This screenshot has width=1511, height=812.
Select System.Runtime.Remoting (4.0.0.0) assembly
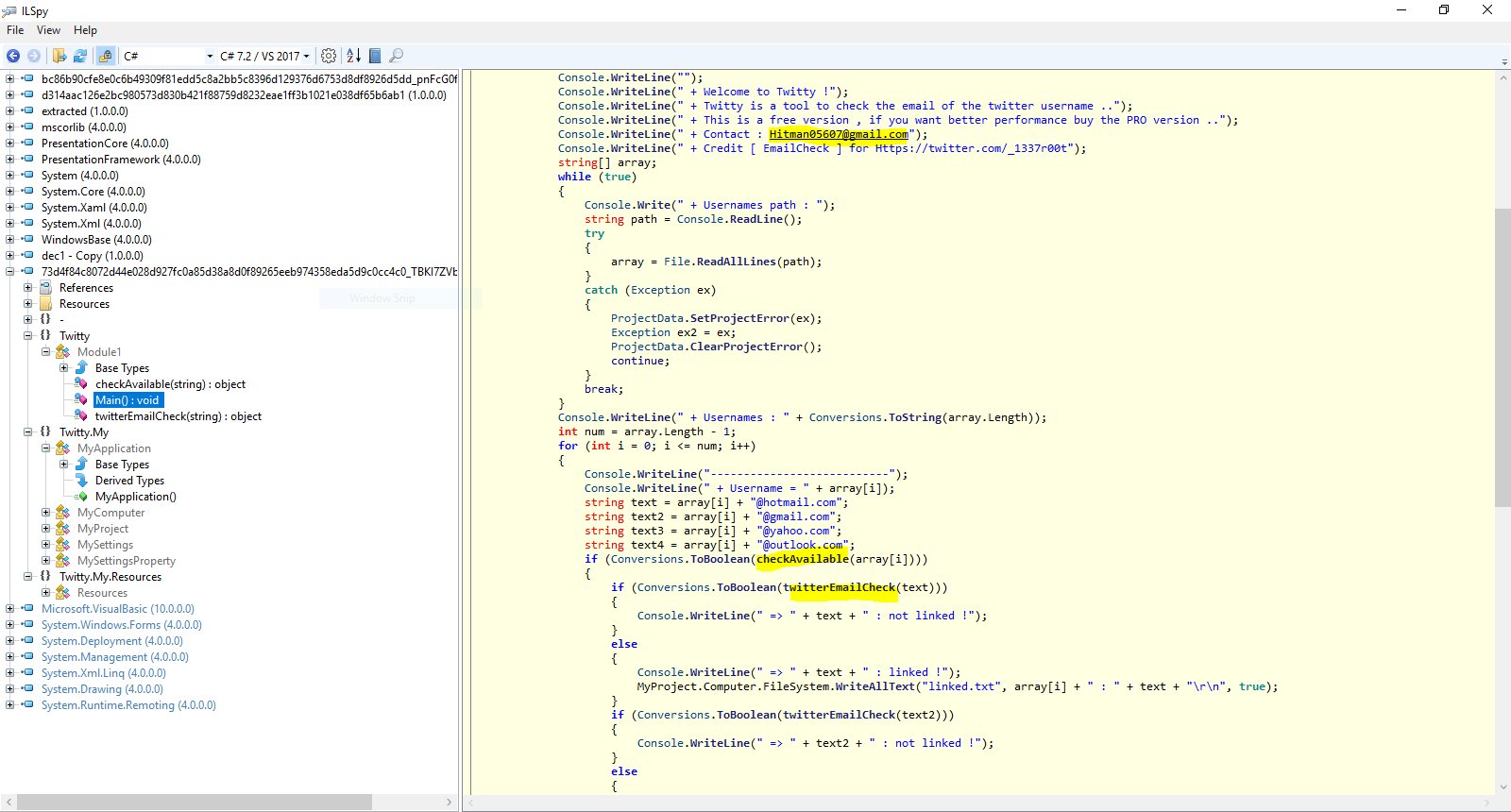(128, 705)
